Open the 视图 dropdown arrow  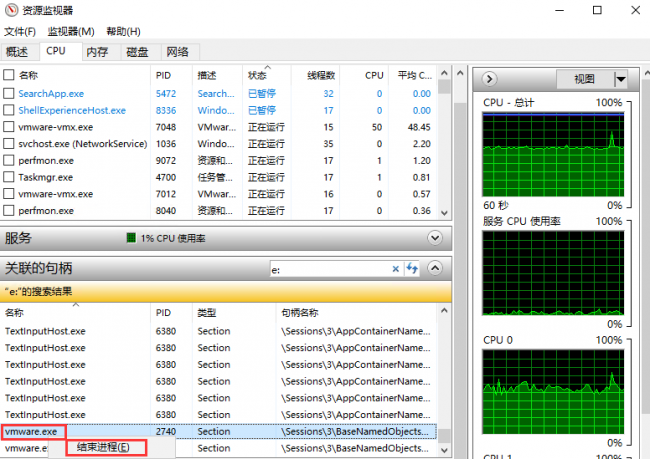tap(621, 79)
